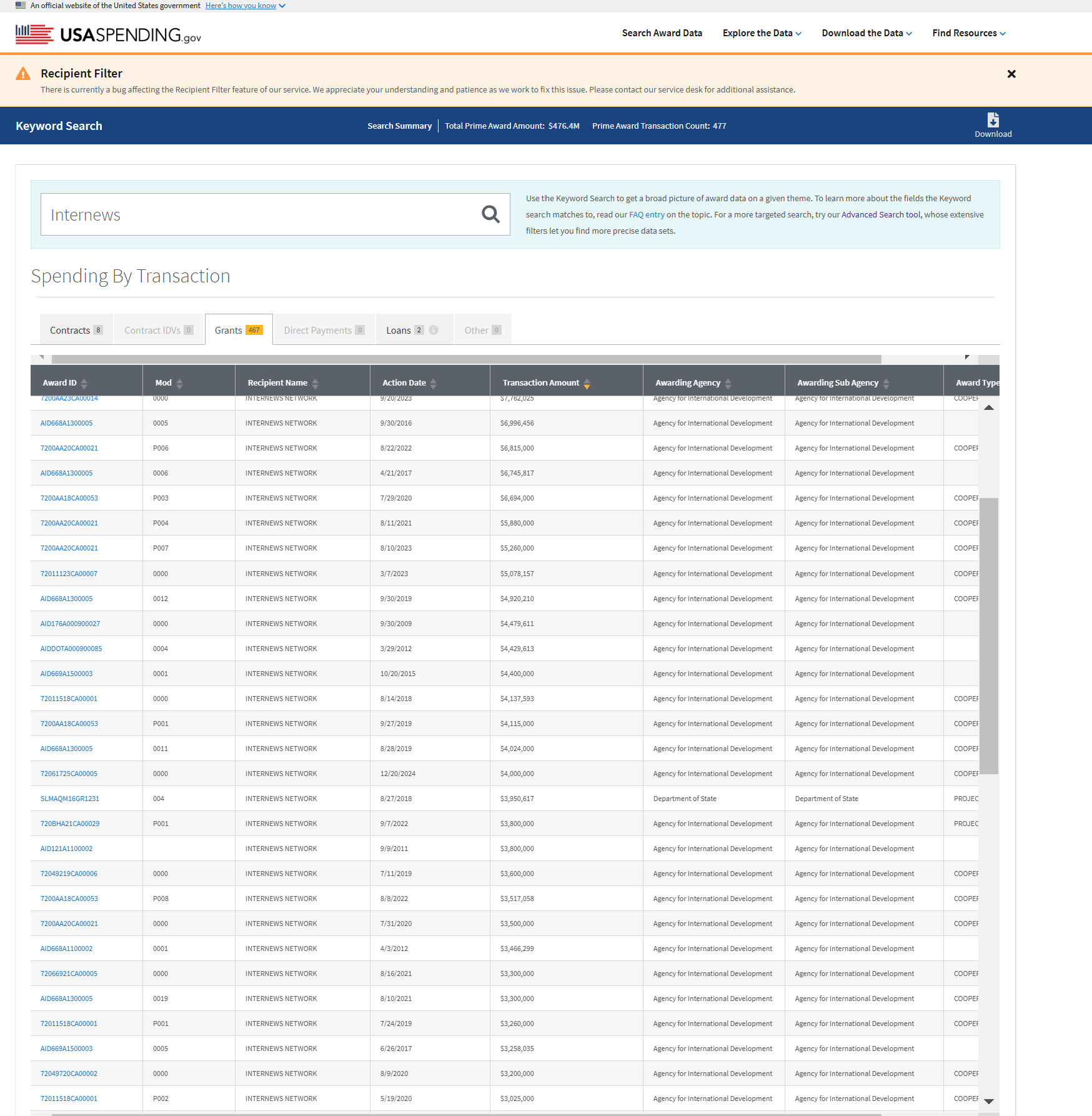This screenshot has height=1116, width=1092.
Task: Click the $6,996,456 transaction amount
Action: [517, 423]
